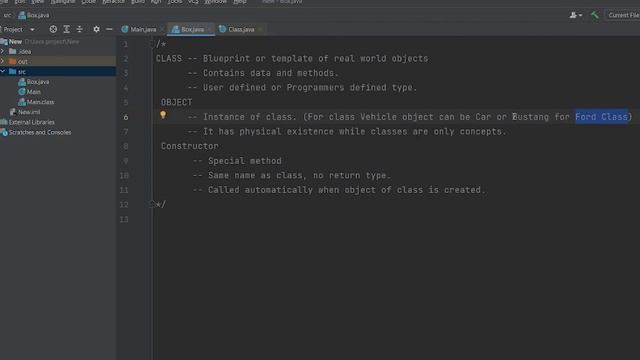Hide the Project panel with minus icon

pyautogui.click(x=109, y=29)
